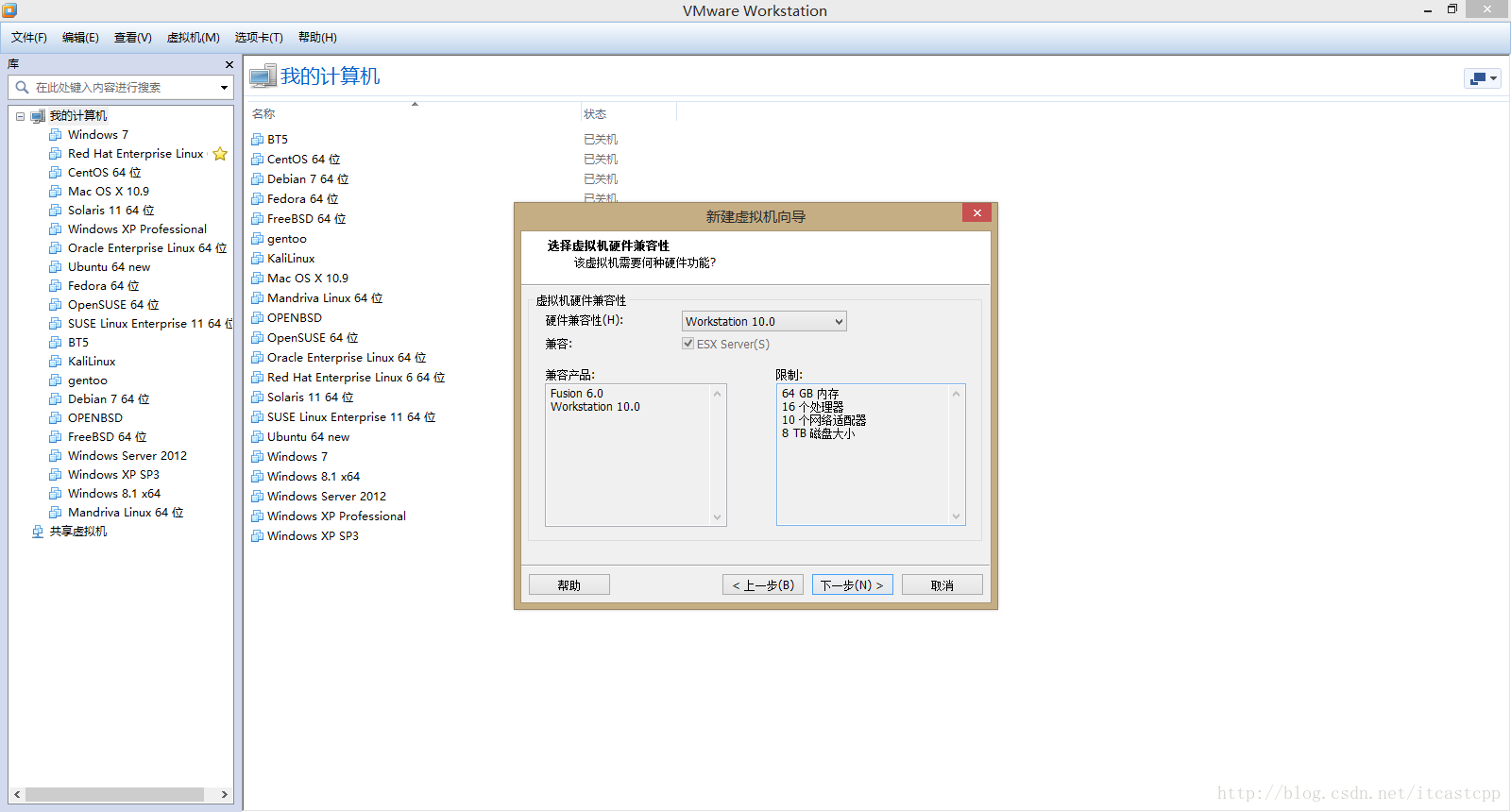Select Windows XP Professional in main list
Image resolution: width=1511 pixels, height=812 pixels.
pos(336,516)
